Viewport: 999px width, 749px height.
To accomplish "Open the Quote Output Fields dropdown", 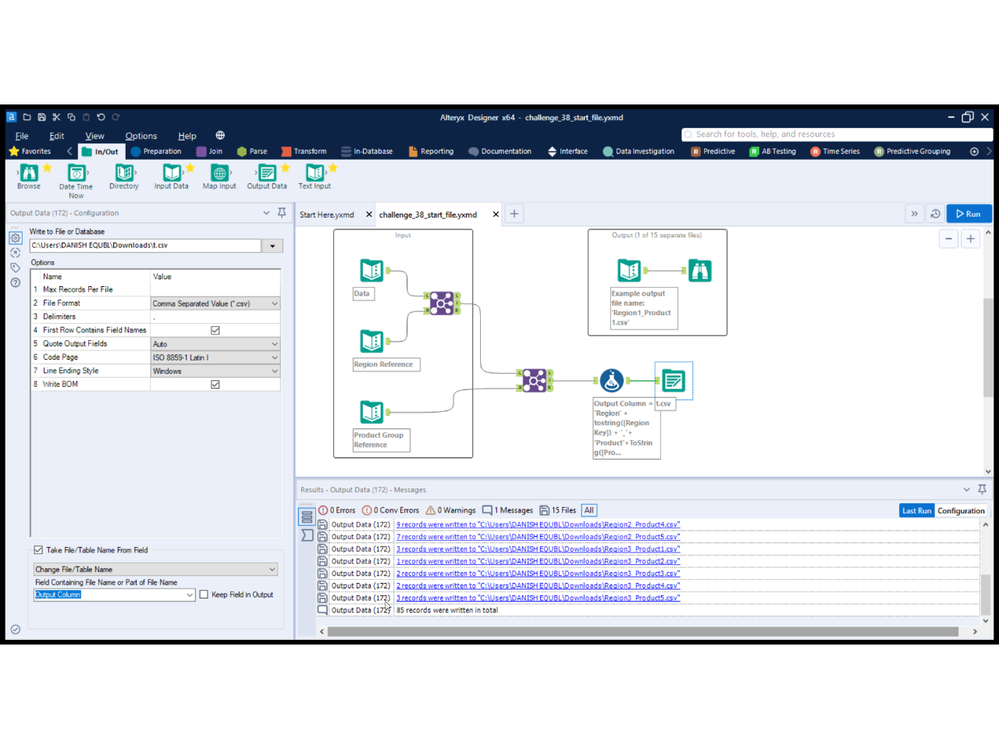I will pyautogui.click(x=215, y=343).
